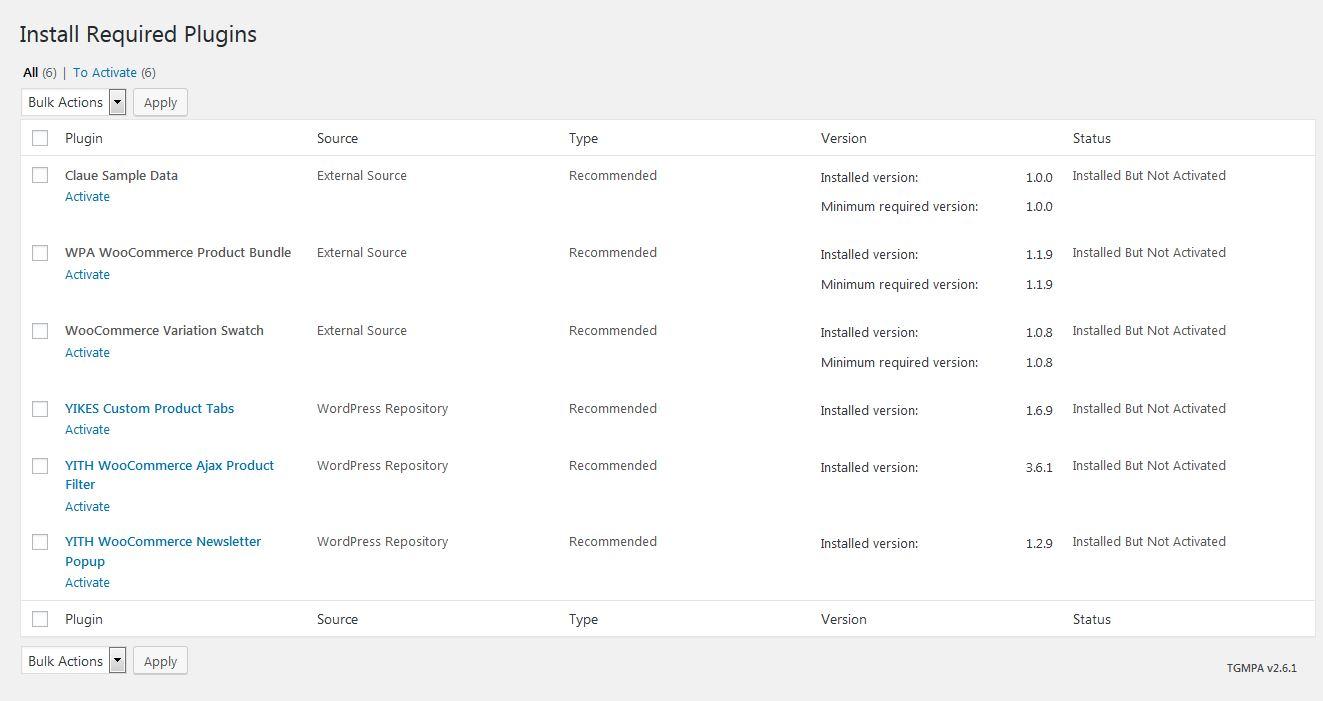This screenshot has height=701, width=1323.
Task: Activate YITH WooCommerce Ajax Product Filter
Action: click(87, 506)
